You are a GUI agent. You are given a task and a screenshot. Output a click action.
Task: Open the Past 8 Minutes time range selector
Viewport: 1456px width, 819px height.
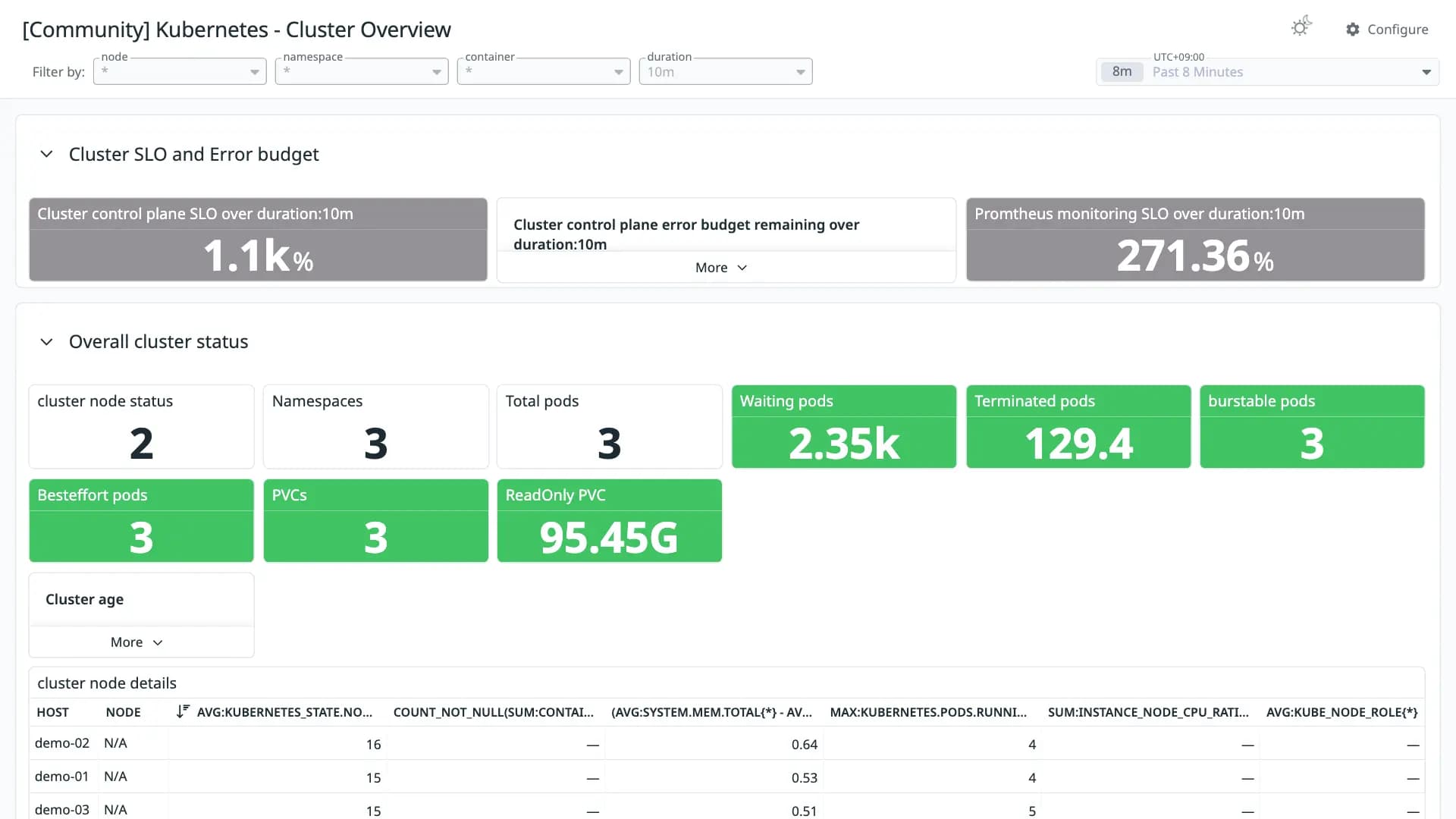(1267, 72)
